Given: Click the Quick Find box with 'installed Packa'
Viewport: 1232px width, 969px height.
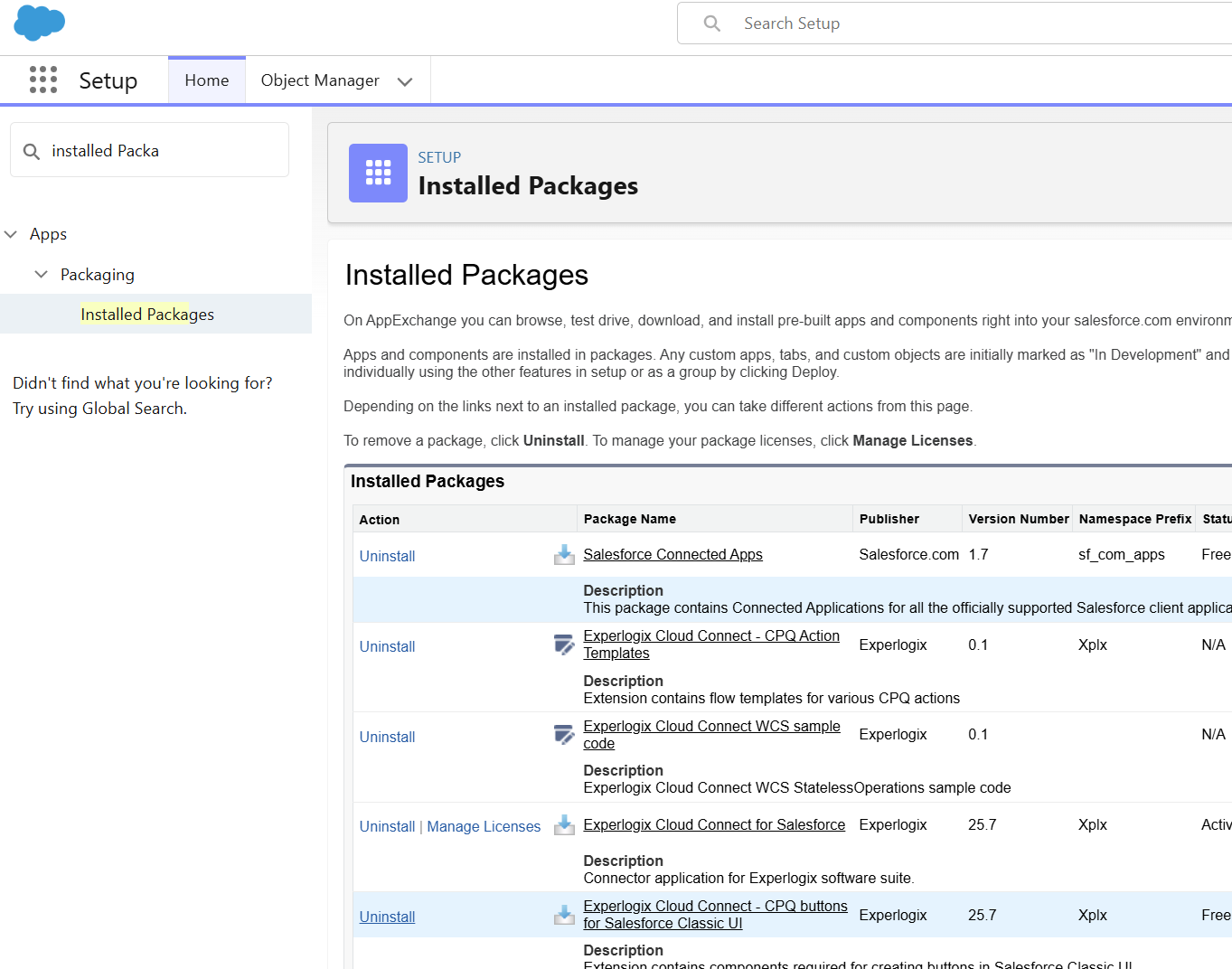Looking at the screenshot, I should click(x=150, y=150).
